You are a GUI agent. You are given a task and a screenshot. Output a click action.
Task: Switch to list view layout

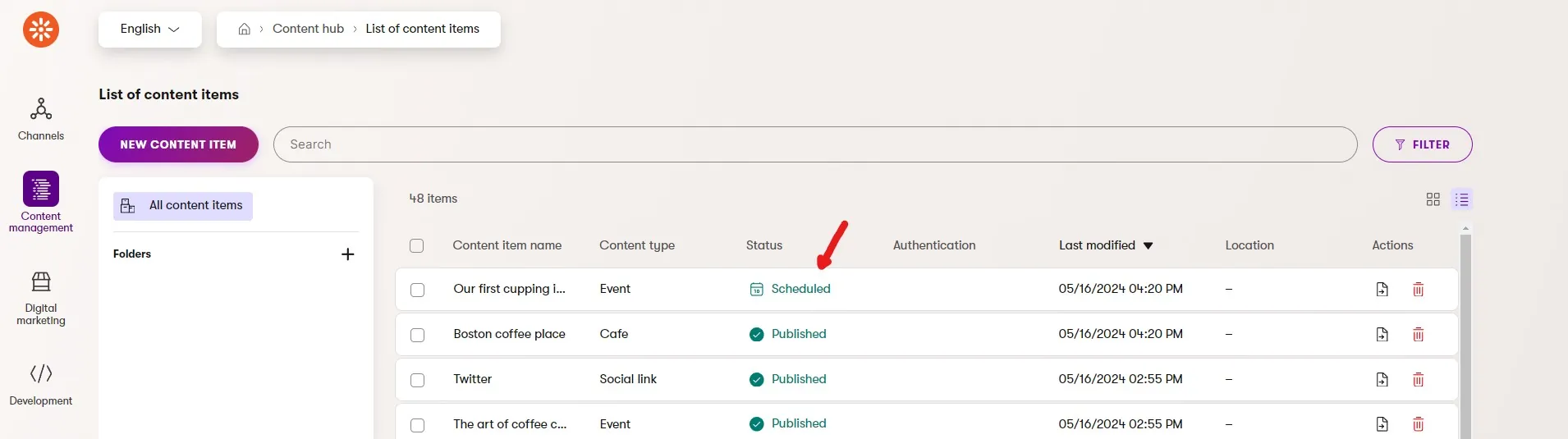[1461, 199]
